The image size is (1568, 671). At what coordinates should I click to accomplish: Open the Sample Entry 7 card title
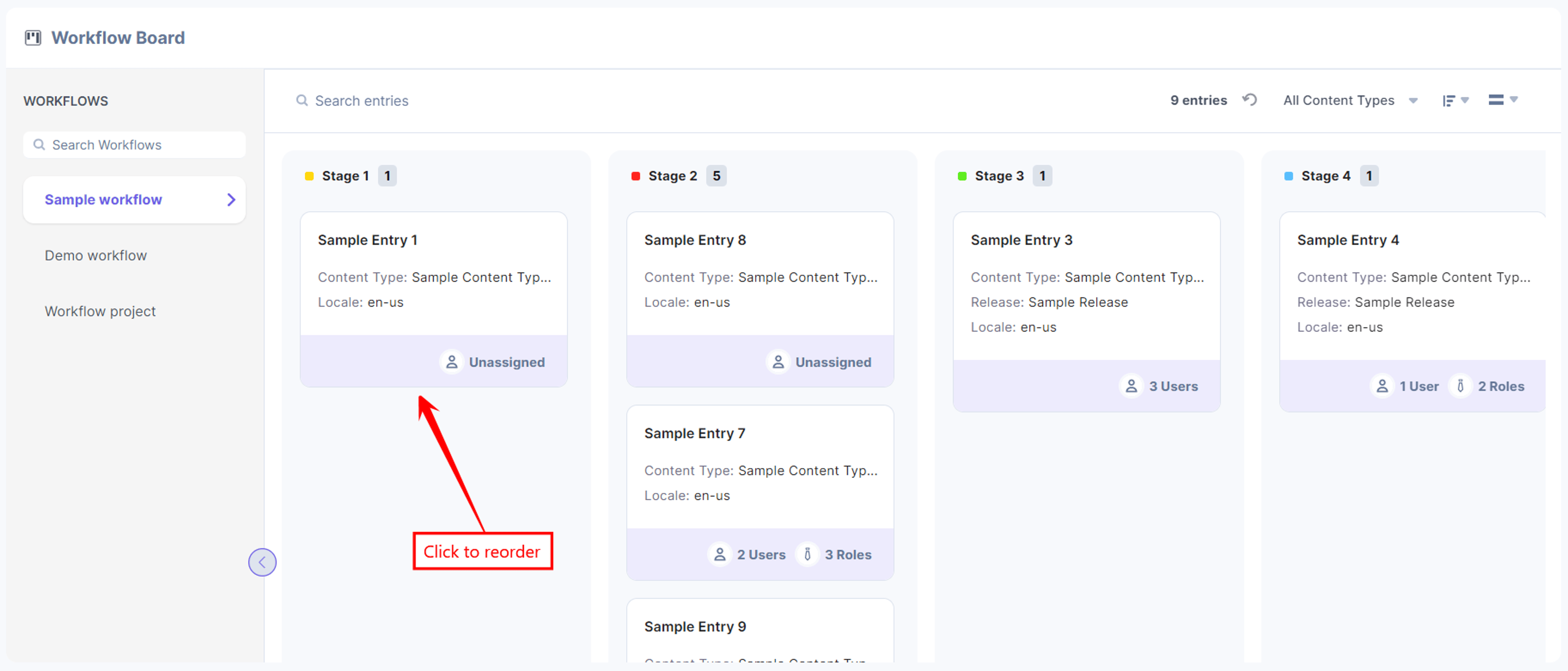tap(695, 434)
